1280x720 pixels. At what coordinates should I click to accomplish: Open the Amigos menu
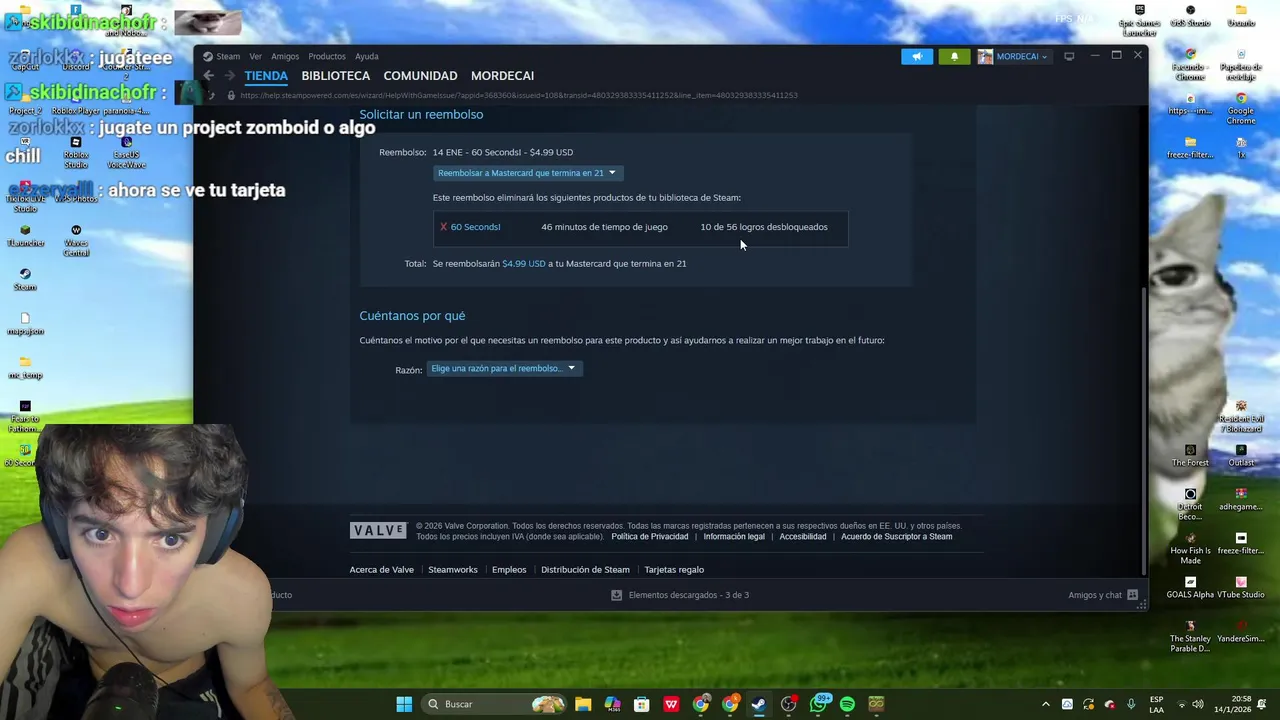[285, 56]
